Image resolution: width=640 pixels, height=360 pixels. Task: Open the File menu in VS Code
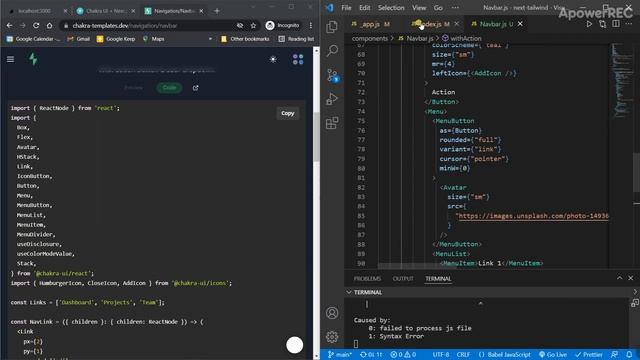(x=346, y=7)
